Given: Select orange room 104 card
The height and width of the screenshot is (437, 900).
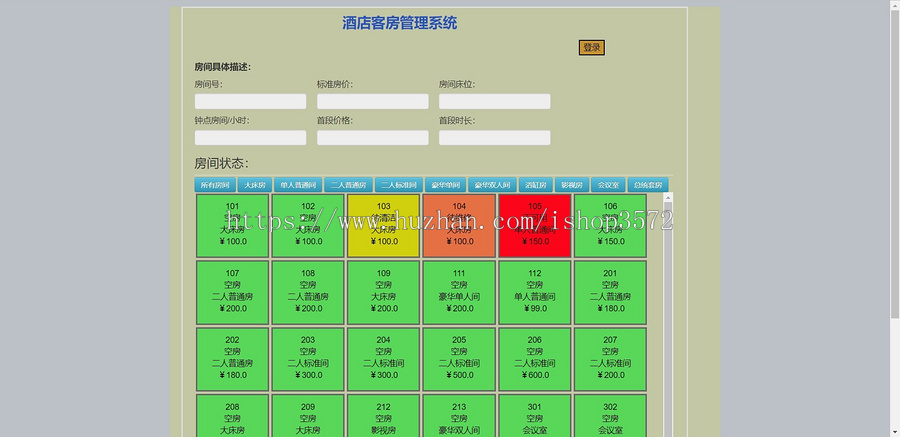Looking at the screenshot, I should click(x=459, y=226).
